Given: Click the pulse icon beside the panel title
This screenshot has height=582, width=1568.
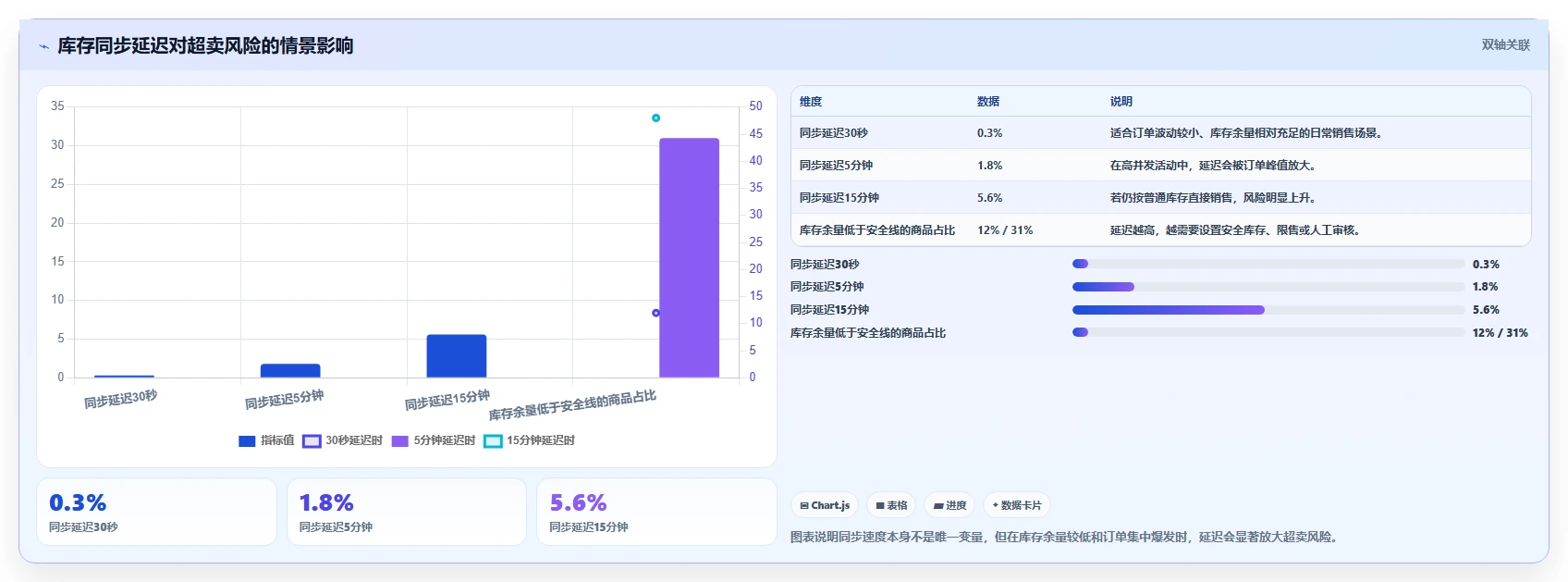Looking at the screenshot, I should (43, 46).
